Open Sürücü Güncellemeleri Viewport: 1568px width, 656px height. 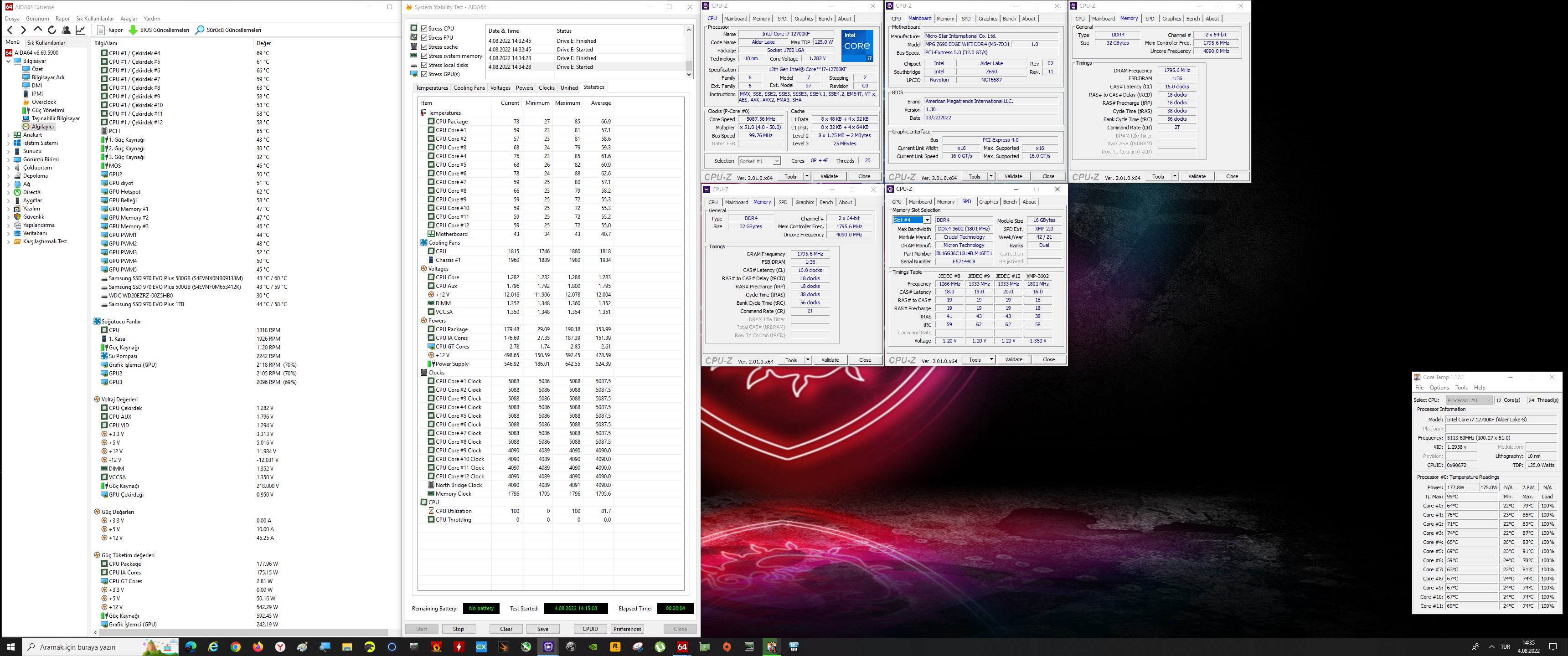[x=228, y=30]
